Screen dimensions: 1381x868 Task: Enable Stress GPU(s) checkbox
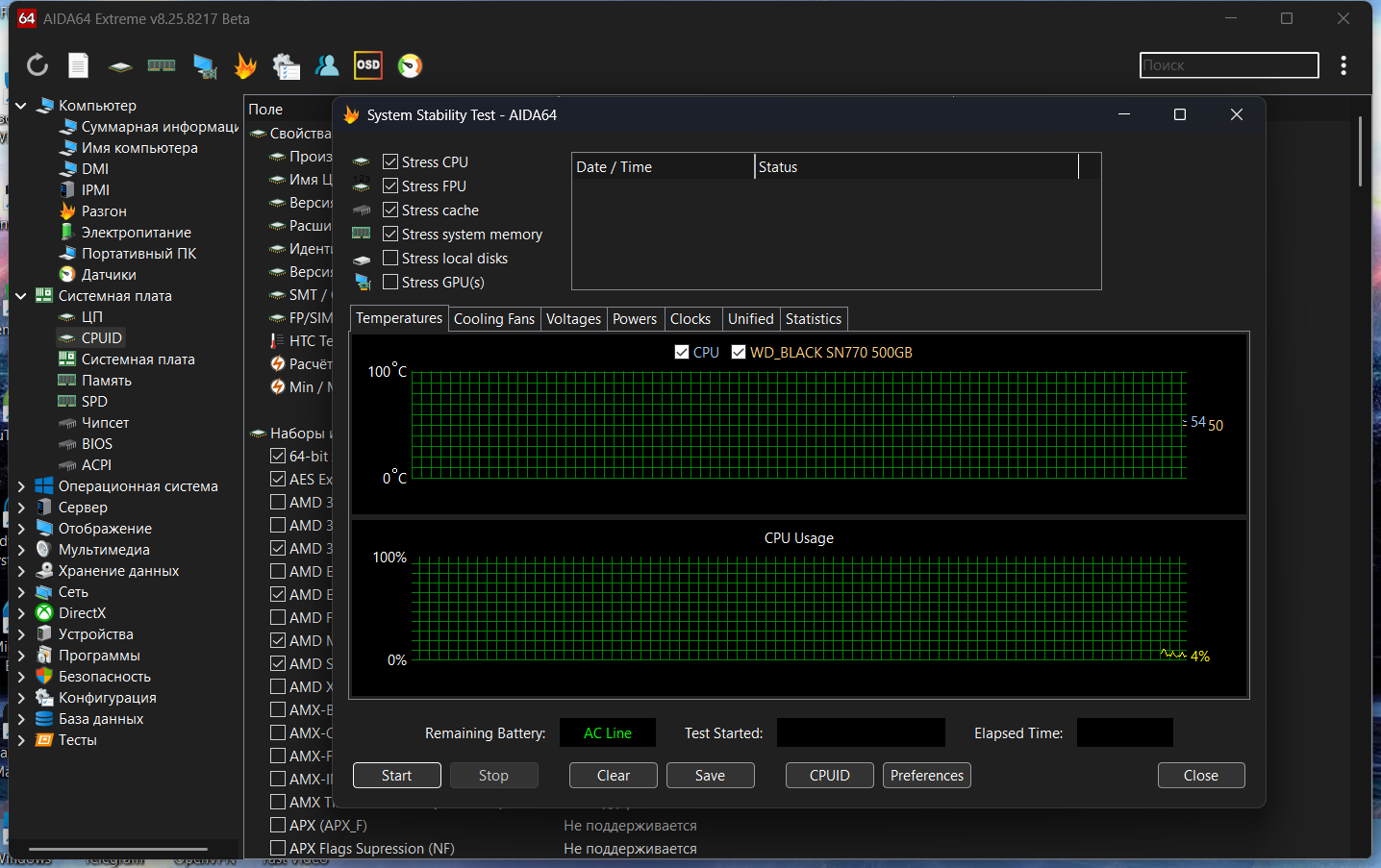[x=390, y=283]
